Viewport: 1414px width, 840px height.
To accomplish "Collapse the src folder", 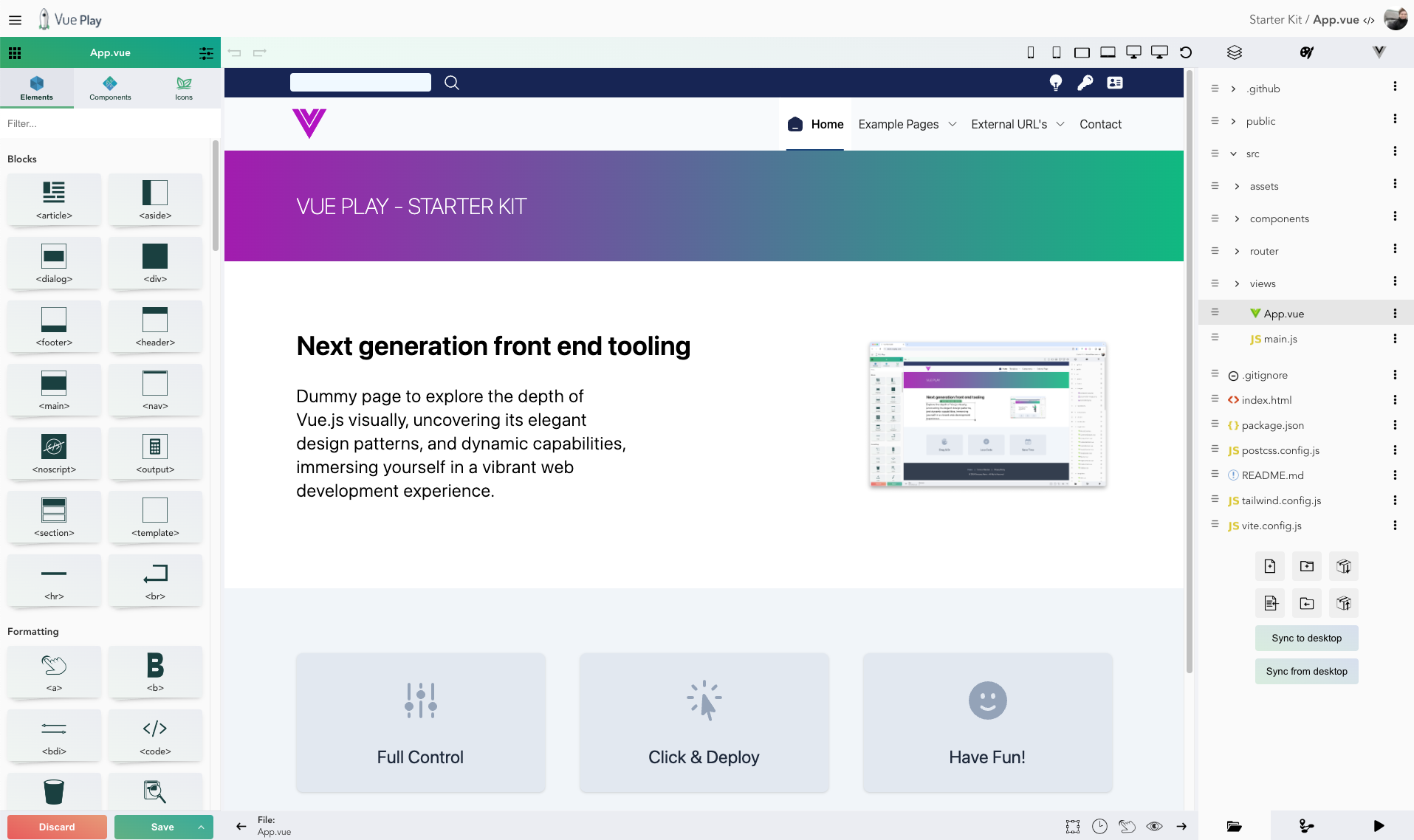I will click(1233, 154).
